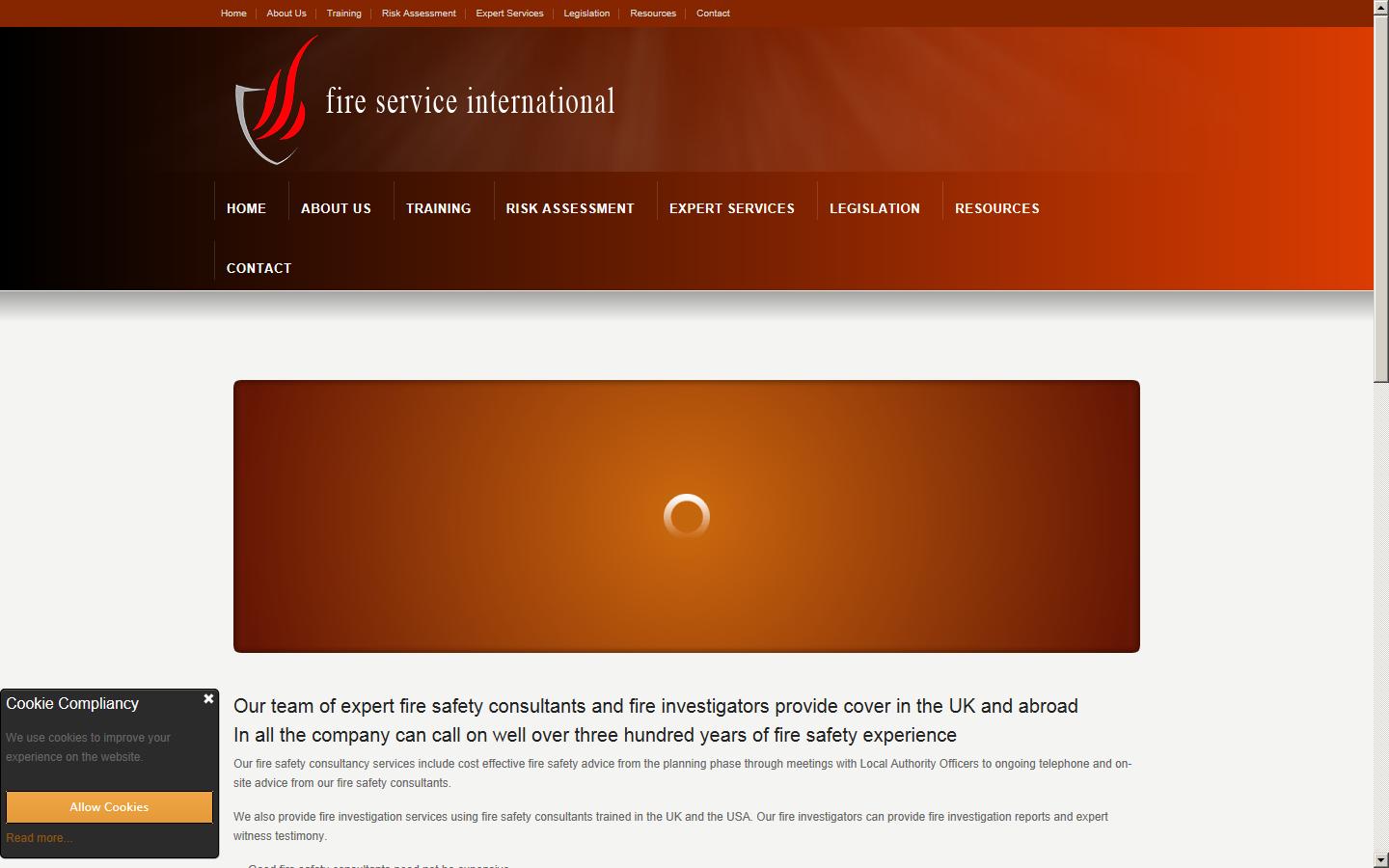The width and height of the screenshot is (1389, 868).
Task: Click the small Risk Assessment top link
Action: click(x=419, y=14)
